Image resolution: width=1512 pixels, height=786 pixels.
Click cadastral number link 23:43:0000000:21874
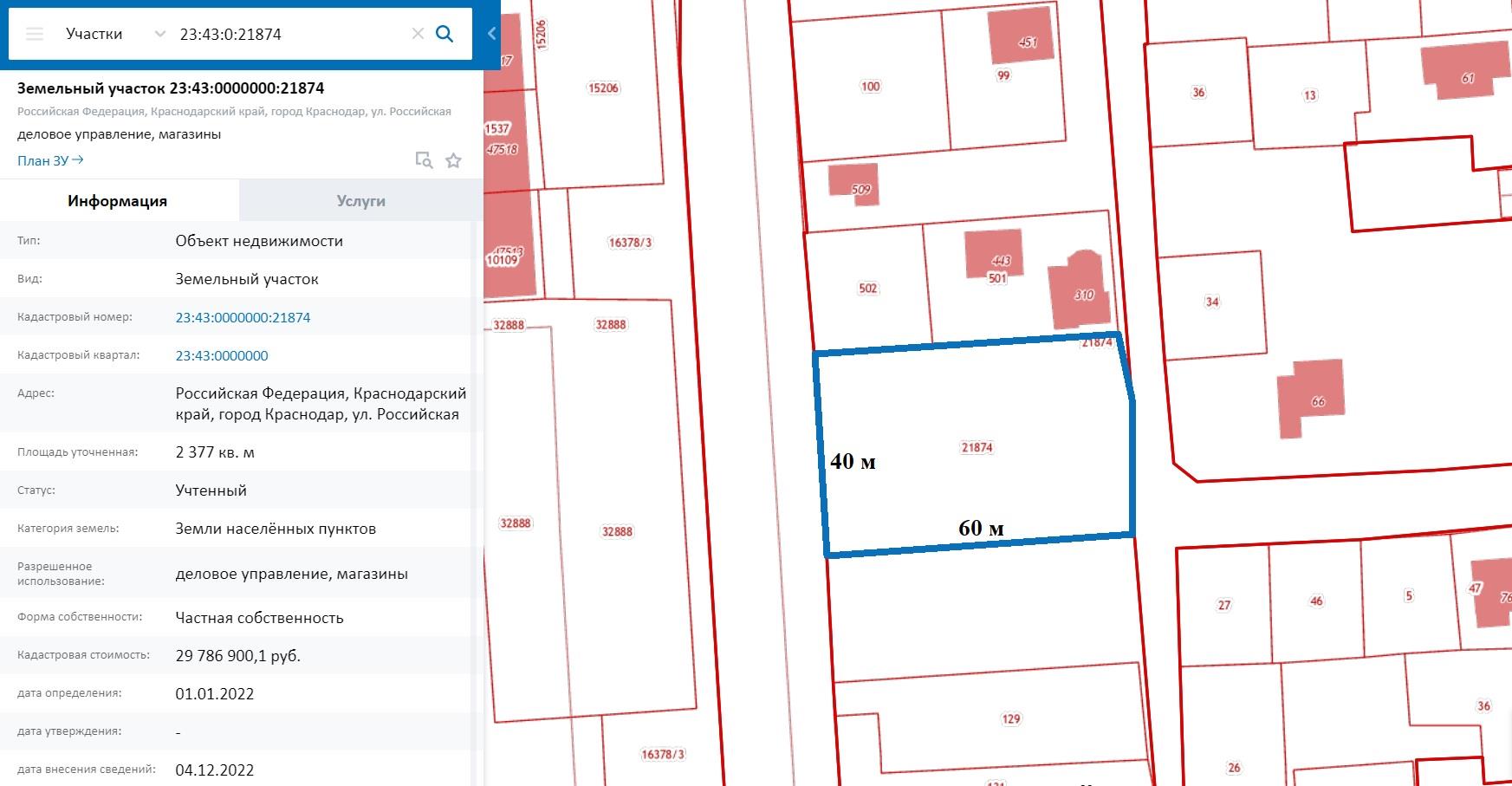click(243, 318)
